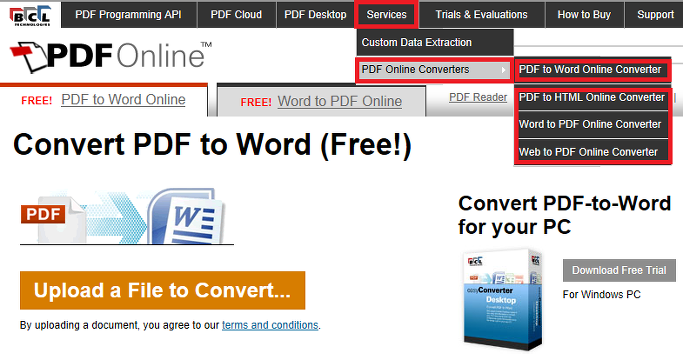Click the Convert PDF-to-Word for your PC heading
The width and height of the screenshot is (683, 360).
[x=565, y=215]
